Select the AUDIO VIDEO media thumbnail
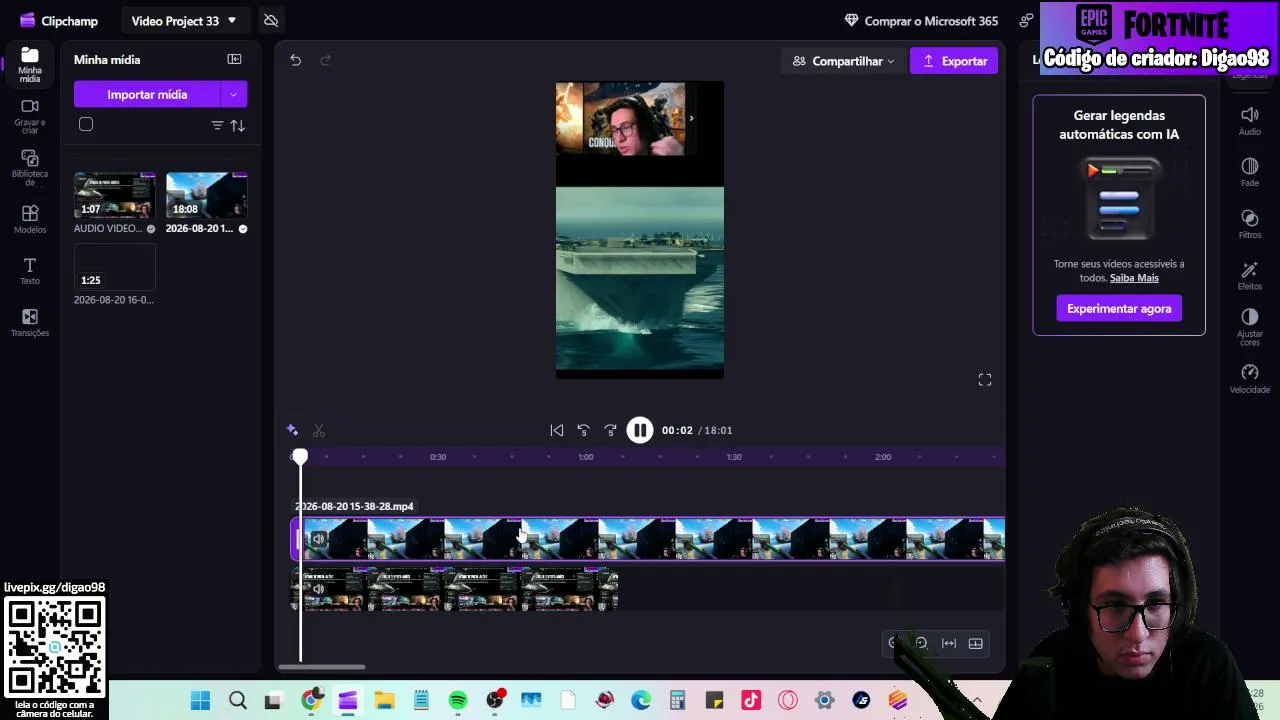This screenshot has height=720, width=1280. click(115, 195)
